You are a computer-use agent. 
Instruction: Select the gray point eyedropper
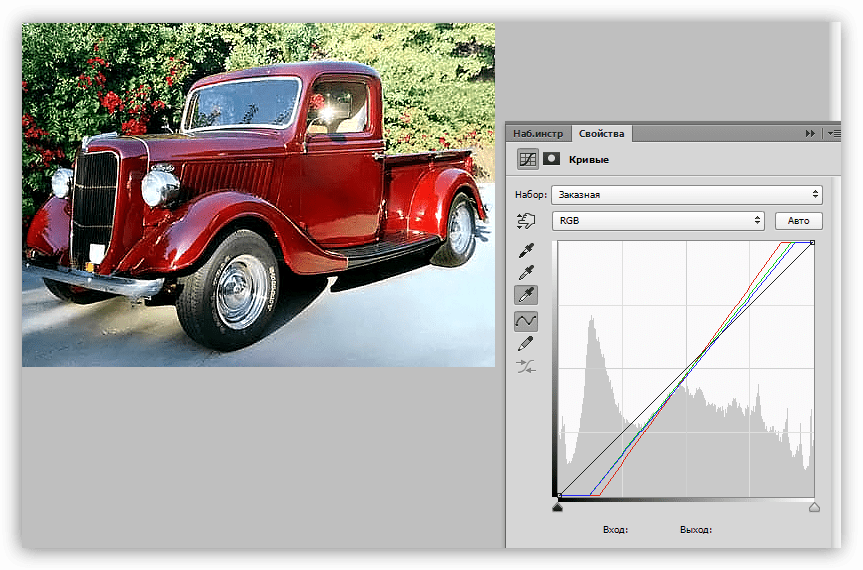pyautogui.click(x=525, y=272)
